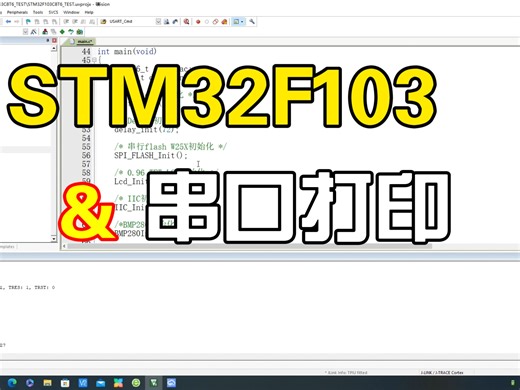Viewport: 520px width, 390px height.
Task: Open the Window Layout dropdown arrow
Action: pyautogui.click(x=243, y=22)
